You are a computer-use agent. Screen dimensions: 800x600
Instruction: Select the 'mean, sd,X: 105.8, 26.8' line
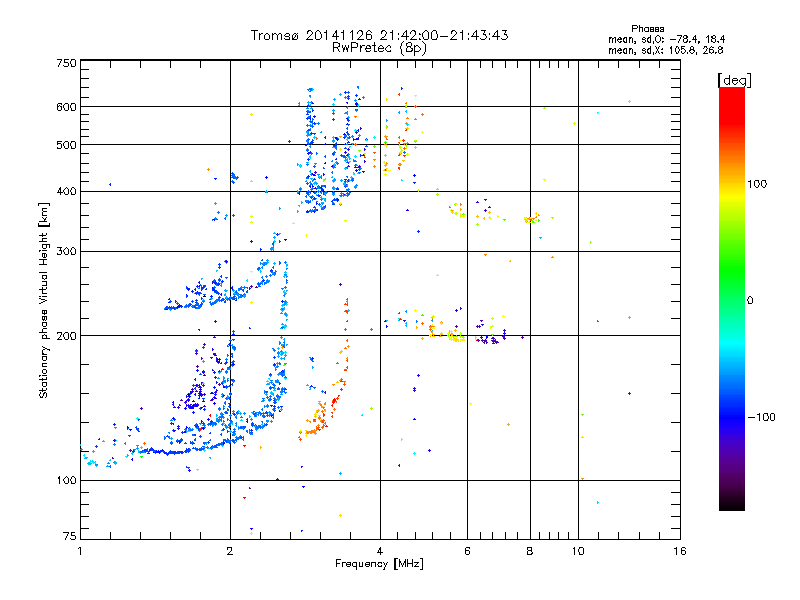(x=665, y=50)
